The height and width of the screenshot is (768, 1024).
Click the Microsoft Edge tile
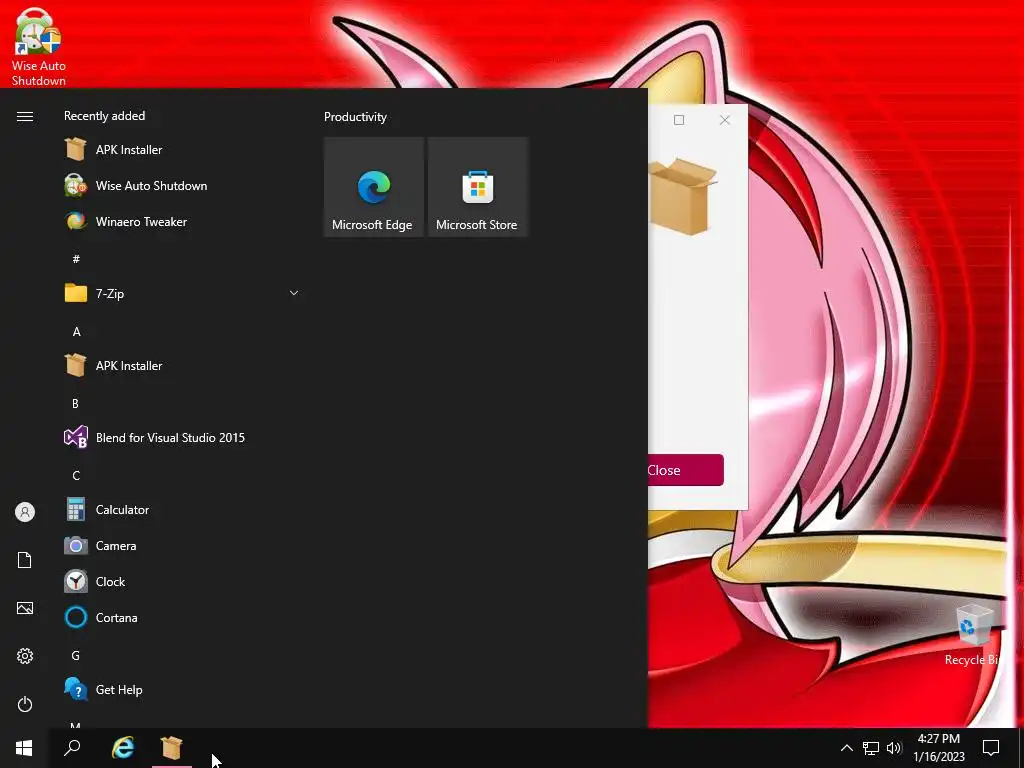pos(374,187)
